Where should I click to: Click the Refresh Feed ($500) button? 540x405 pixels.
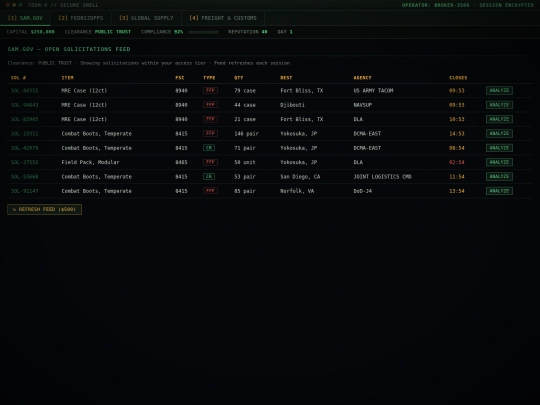[x=44, y=209]
